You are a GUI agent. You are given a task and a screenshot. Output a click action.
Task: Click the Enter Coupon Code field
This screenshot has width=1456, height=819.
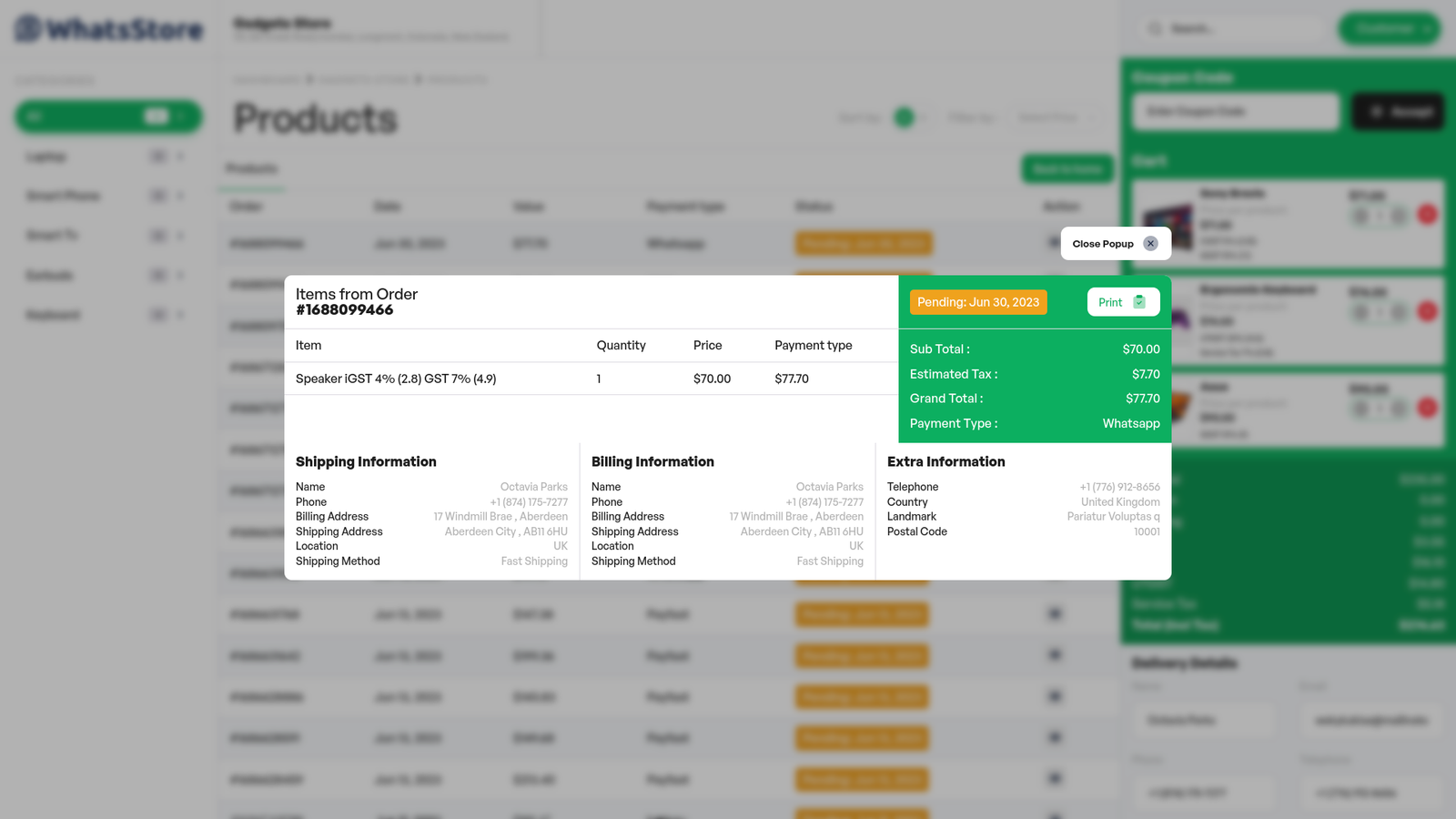[x=1235, y=112]
